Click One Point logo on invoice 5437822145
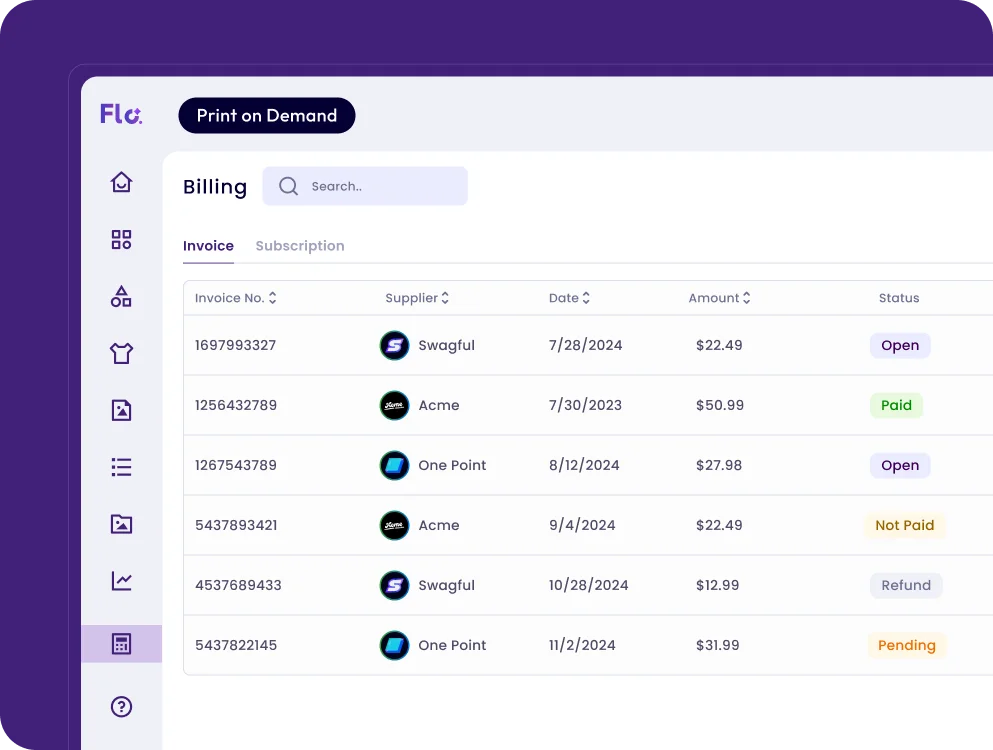 tap(394, 645)
